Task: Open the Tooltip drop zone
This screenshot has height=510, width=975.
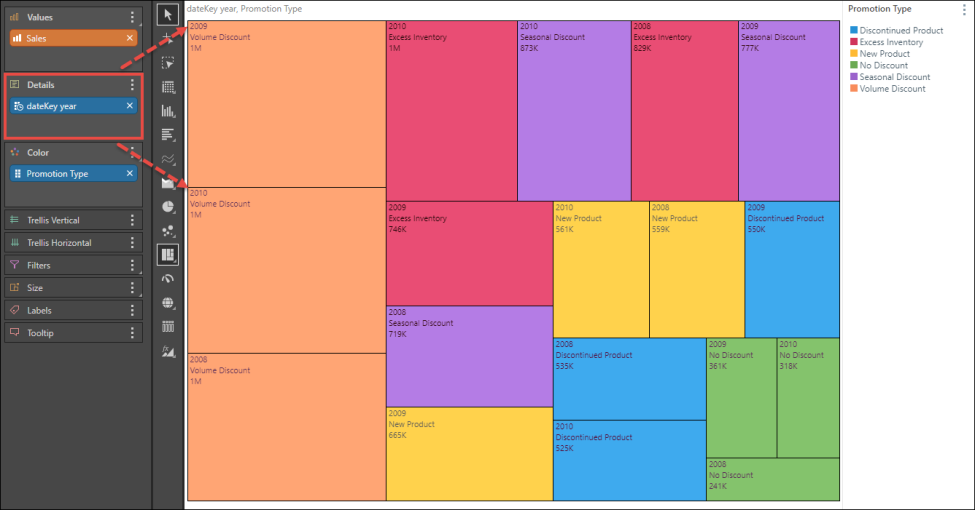Action: tap(70, 332)
